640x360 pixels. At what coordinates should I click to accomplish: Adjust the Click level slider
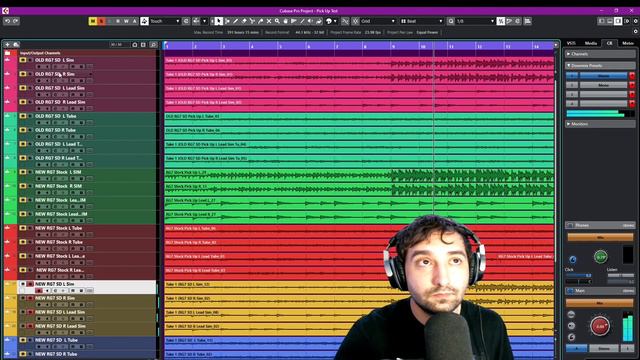click(578, 276)
